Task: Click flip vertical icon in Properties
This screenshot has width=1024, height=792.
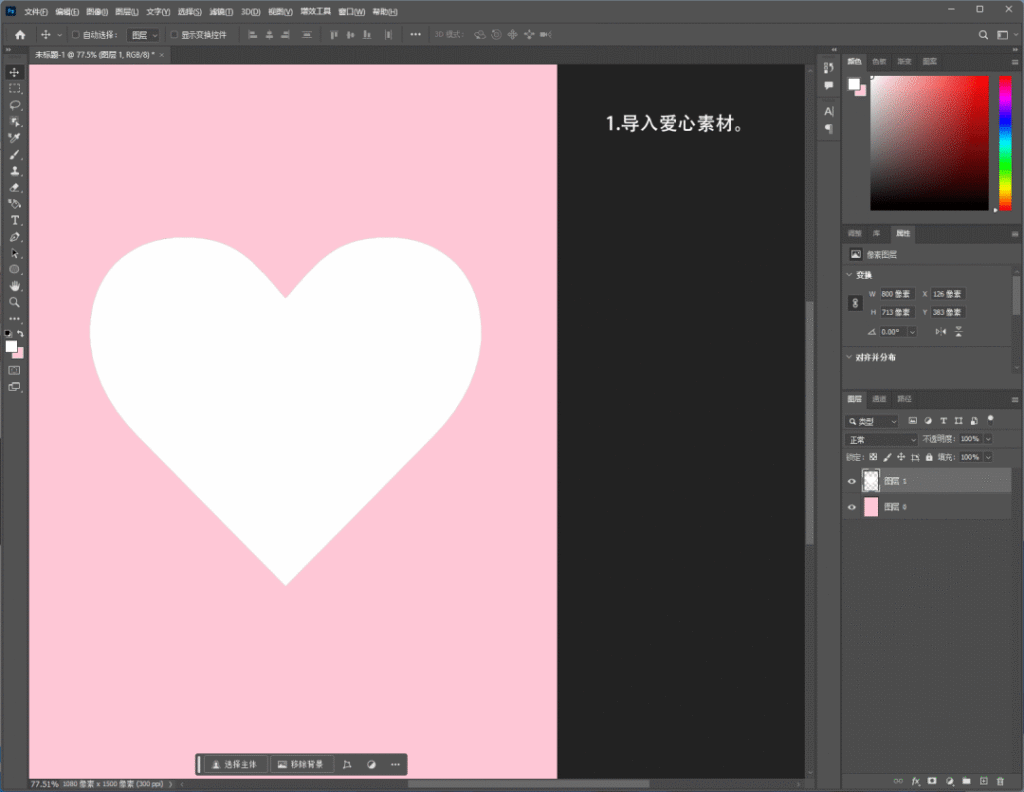Action: [x=959, y=332]
